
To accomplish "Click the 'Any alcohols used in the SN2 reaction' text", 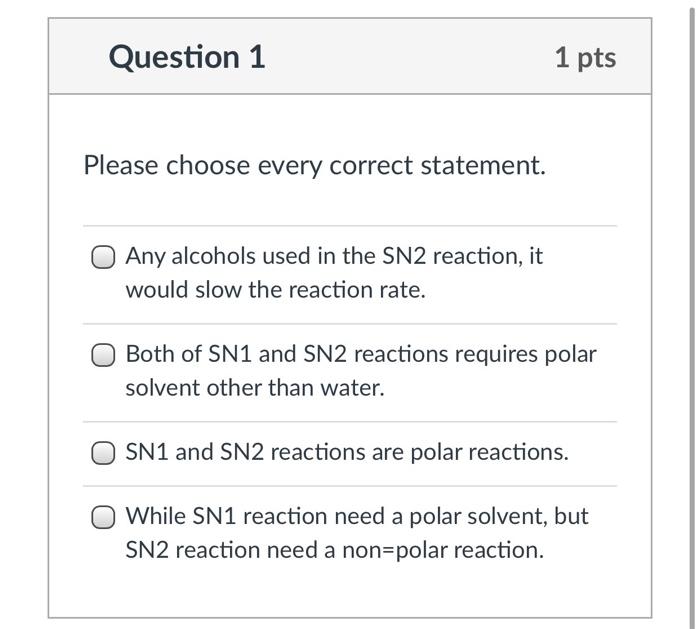I will pos(334,256).
